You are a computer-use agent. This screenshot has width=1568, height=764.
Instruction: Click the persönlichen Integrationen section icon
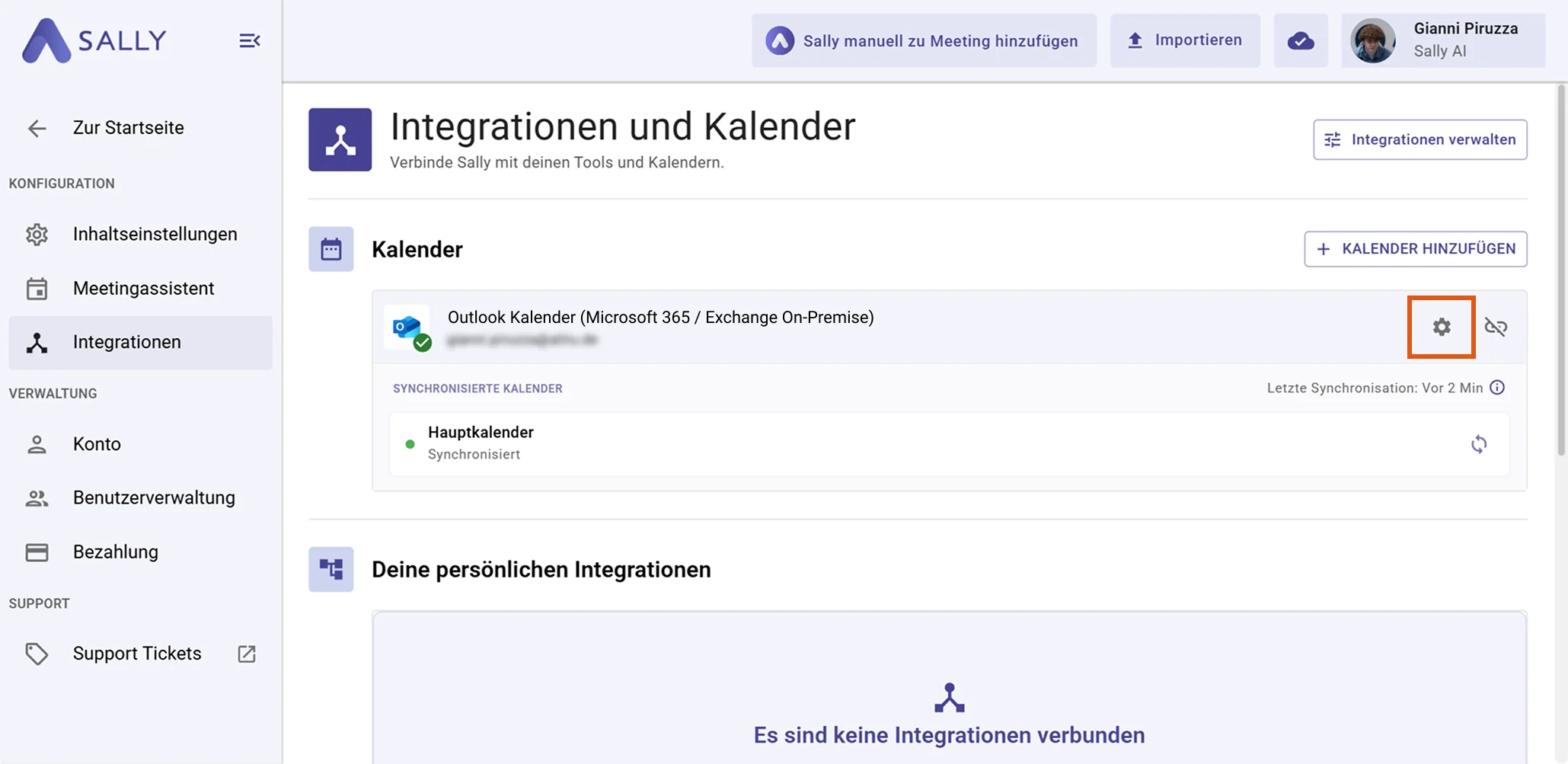click(x=331, y=569)
